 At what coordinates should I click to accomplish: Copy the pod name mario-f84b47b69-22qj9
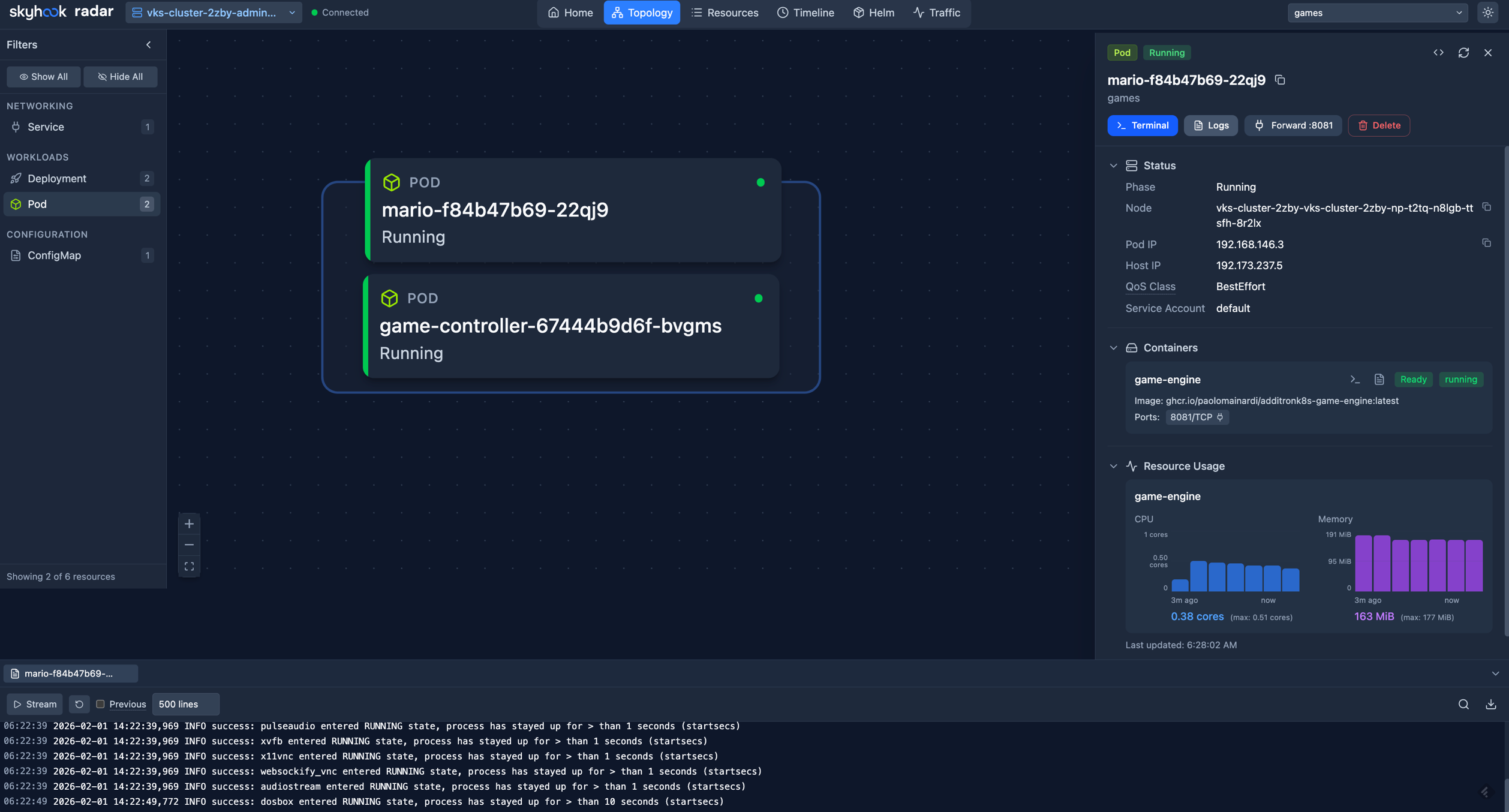[1280, 80]
